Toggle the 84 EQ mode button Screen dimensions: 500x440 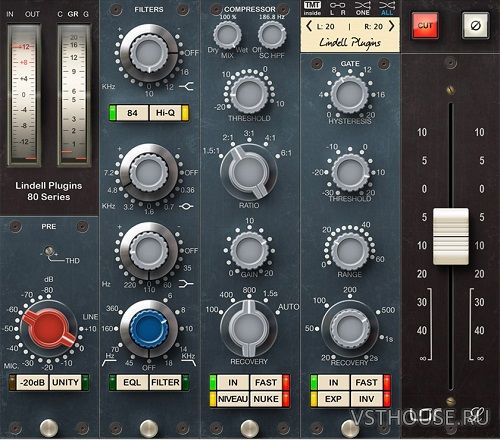click(x=132, y=113)
